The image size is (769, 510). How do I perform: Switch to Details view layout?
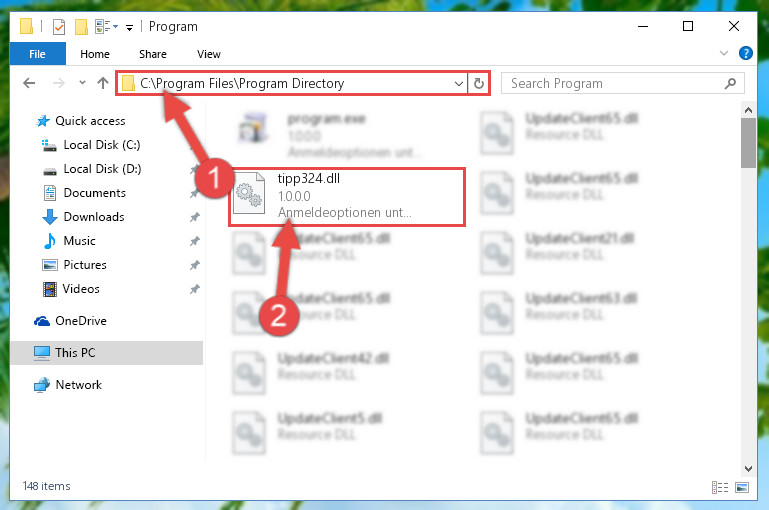pos(719,487)
